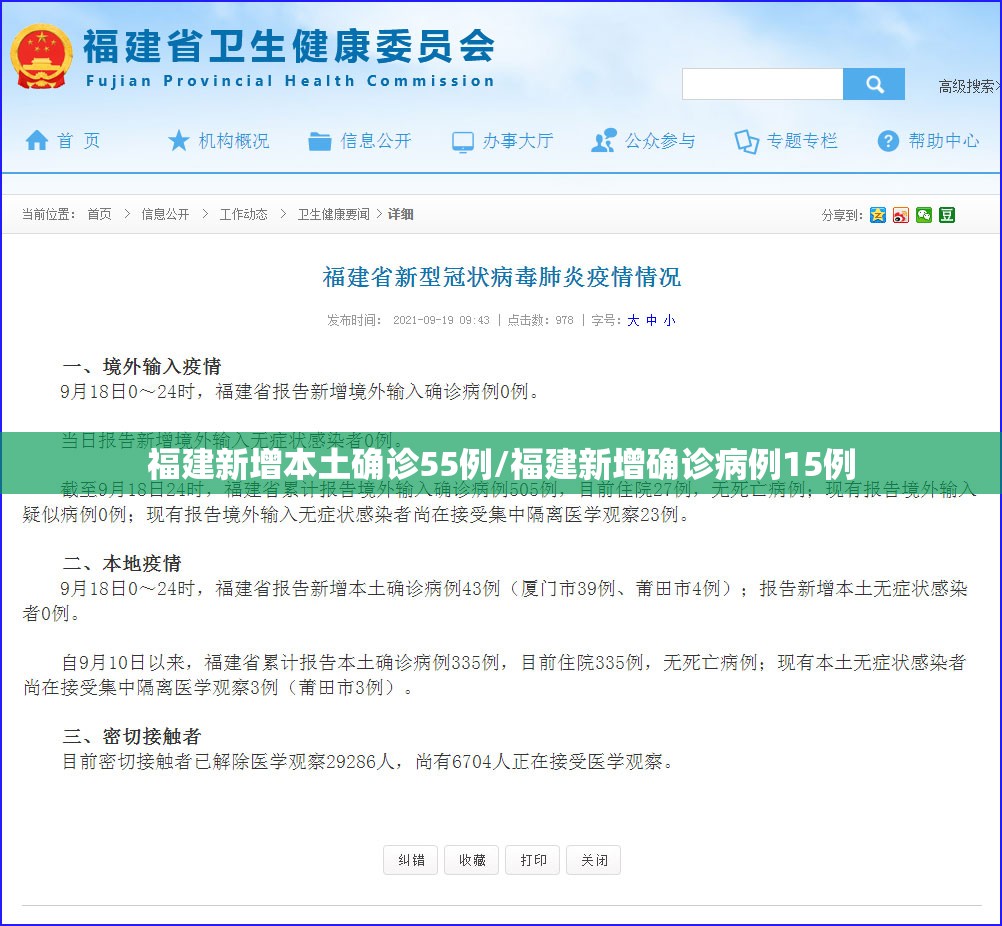Click the magnifier search button
Image resolution: width=1002 pixels, height=926 pixels.
click(874, 84)
